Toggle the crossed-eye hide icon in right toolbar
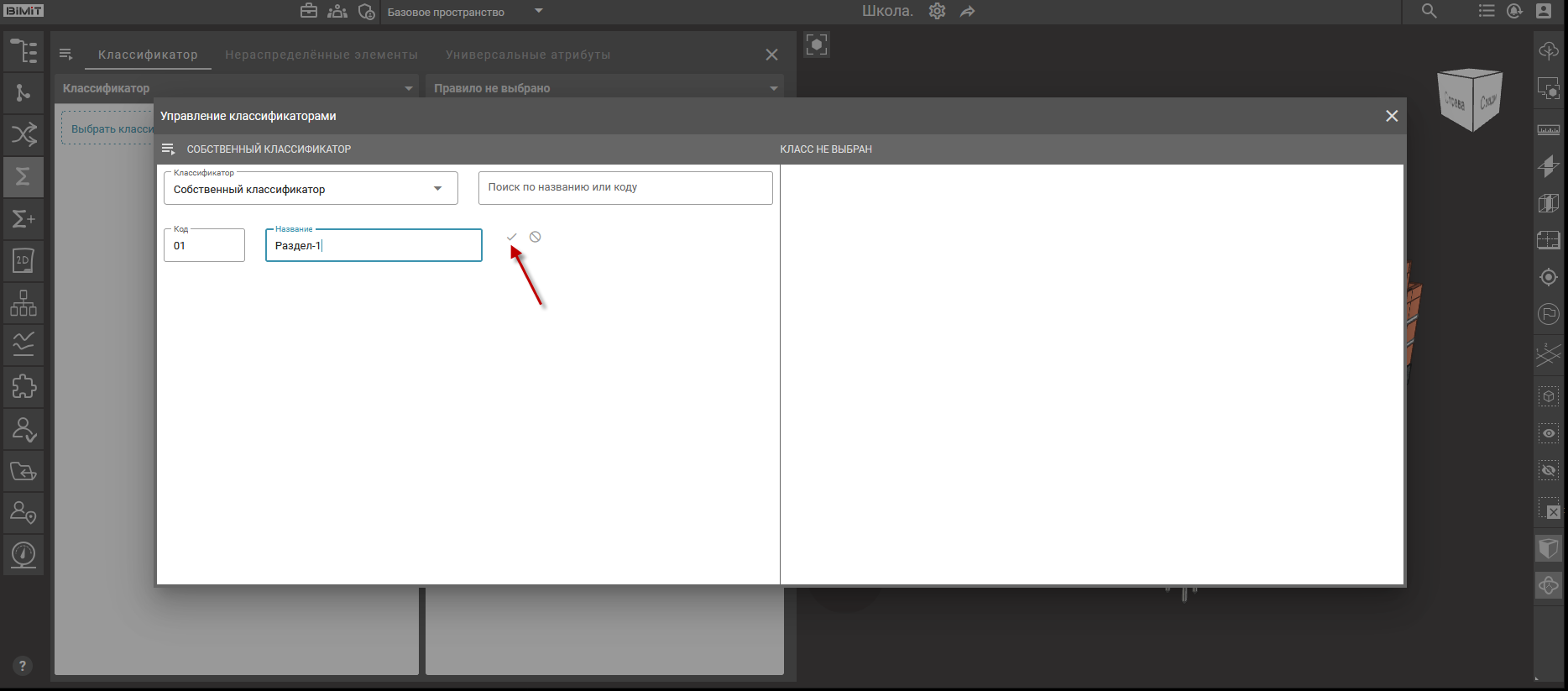This screenshot has height=691, width=1568. 1549,470
